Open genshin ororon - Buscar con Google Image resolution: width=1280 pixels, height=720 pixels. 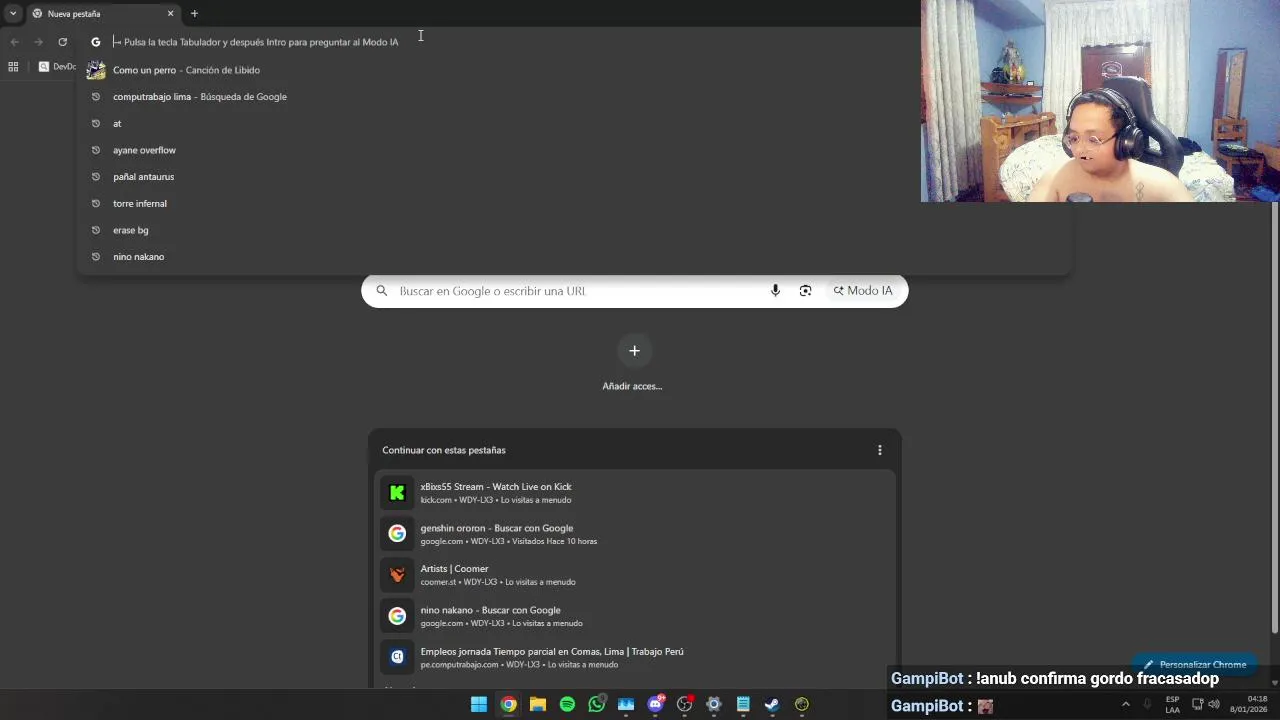click(634, 534)
